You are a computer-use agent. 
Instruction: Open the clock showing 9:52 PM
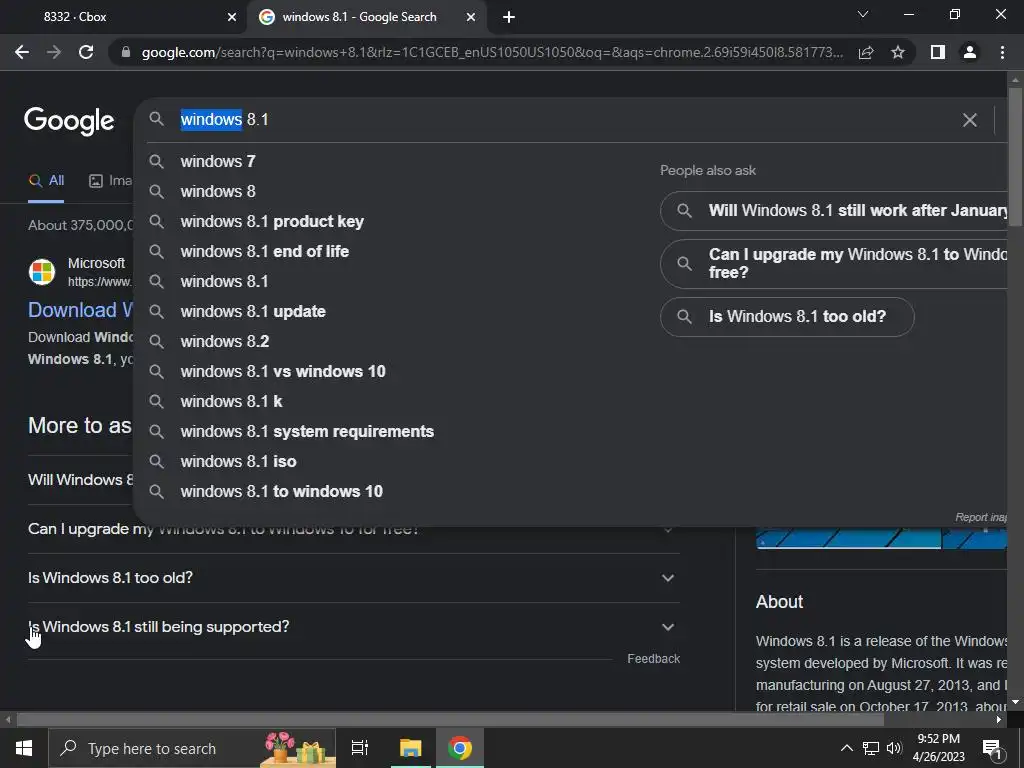coord(938,748)
